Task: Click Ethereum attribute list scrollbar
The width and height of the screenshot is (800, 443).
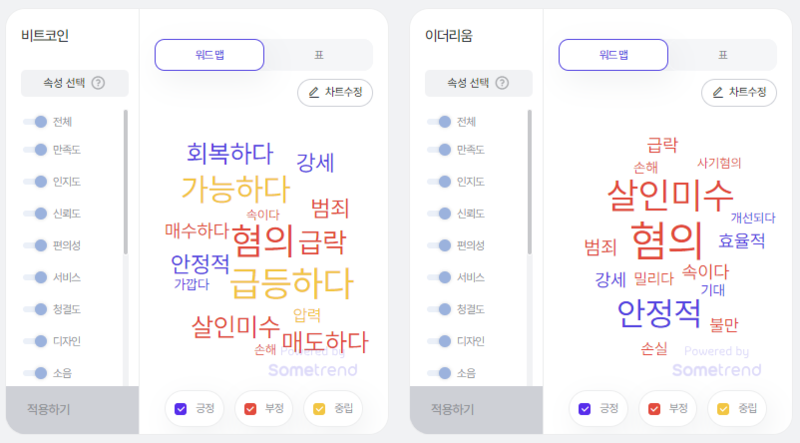Action: tap(530, 182)
